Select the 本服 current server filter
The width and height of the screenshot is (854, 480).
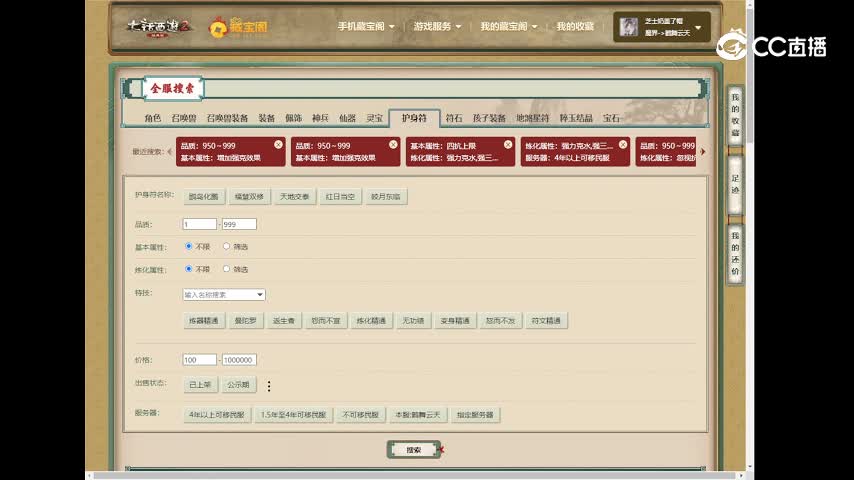tap(418, 415)
